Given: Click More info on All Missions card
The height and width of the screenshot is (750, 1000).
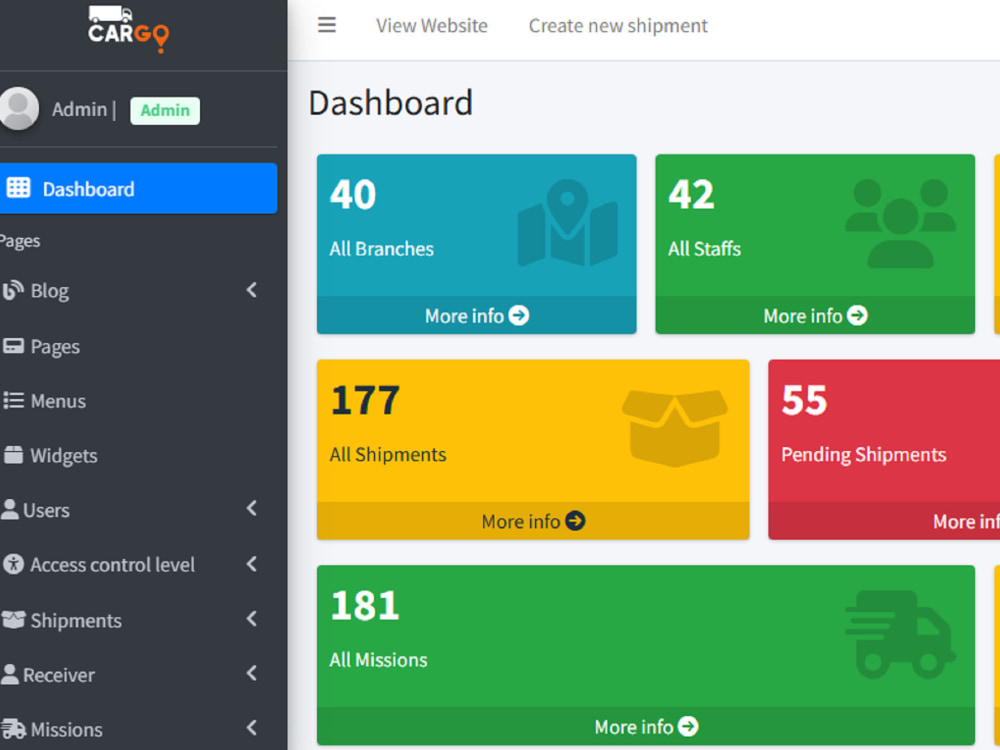Looking at the screenshot, I should [x=646, y=726].
